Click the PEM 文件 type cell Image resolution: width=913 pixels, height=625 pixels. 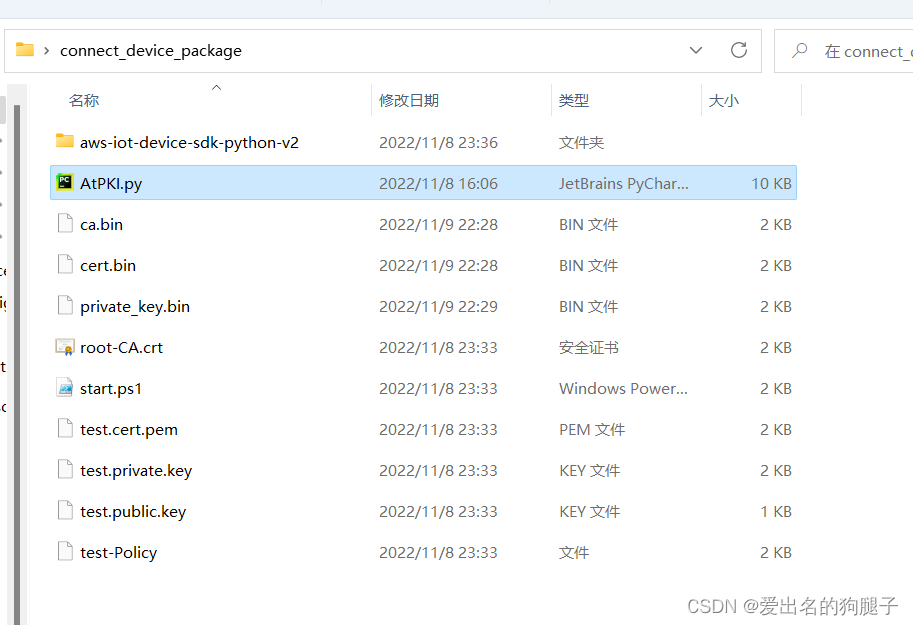[592, 430]
